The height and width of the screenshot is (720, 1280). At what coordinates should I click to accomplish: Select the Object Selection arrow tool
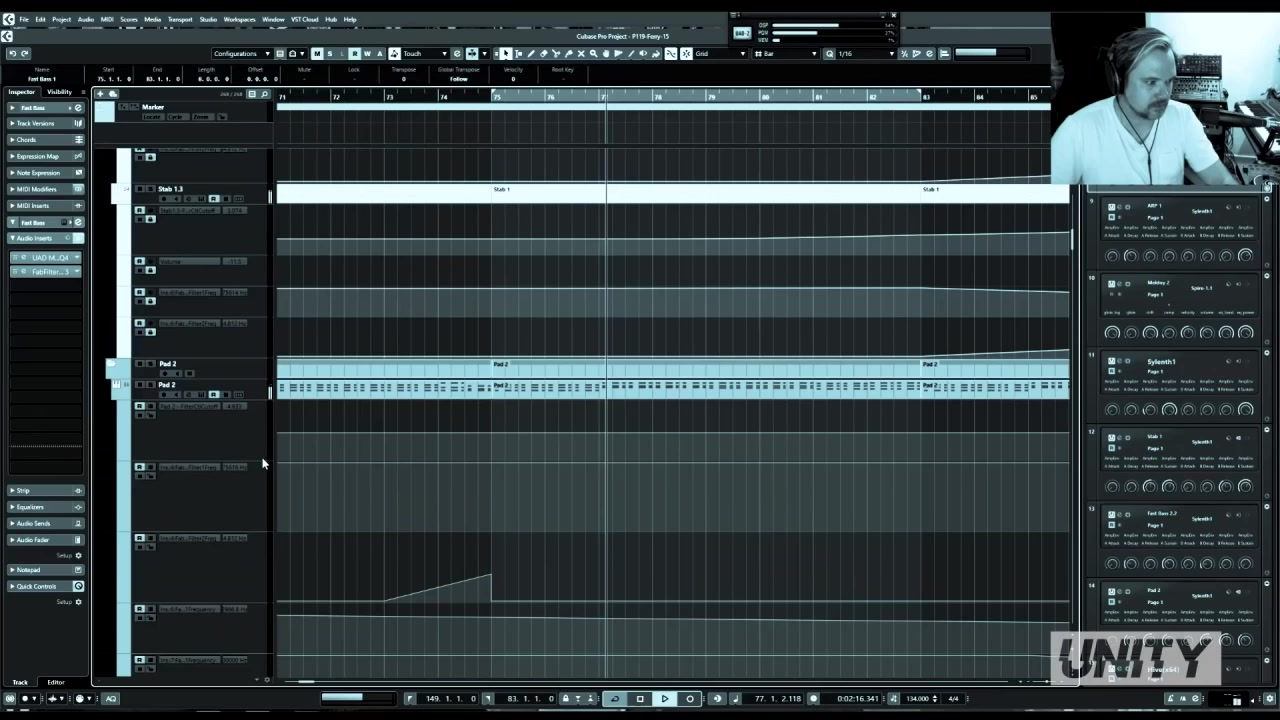505,53
